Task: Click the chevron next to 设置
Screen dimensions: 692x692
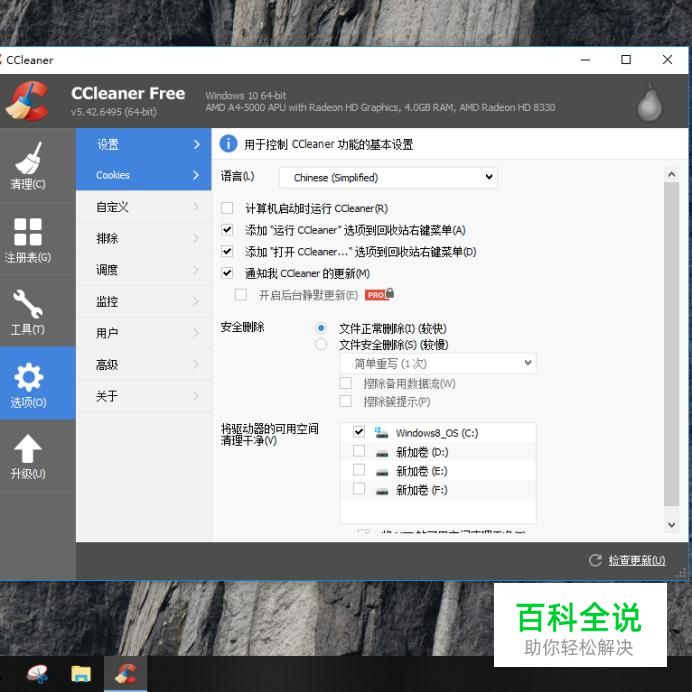Action: (x=196, y=144)
